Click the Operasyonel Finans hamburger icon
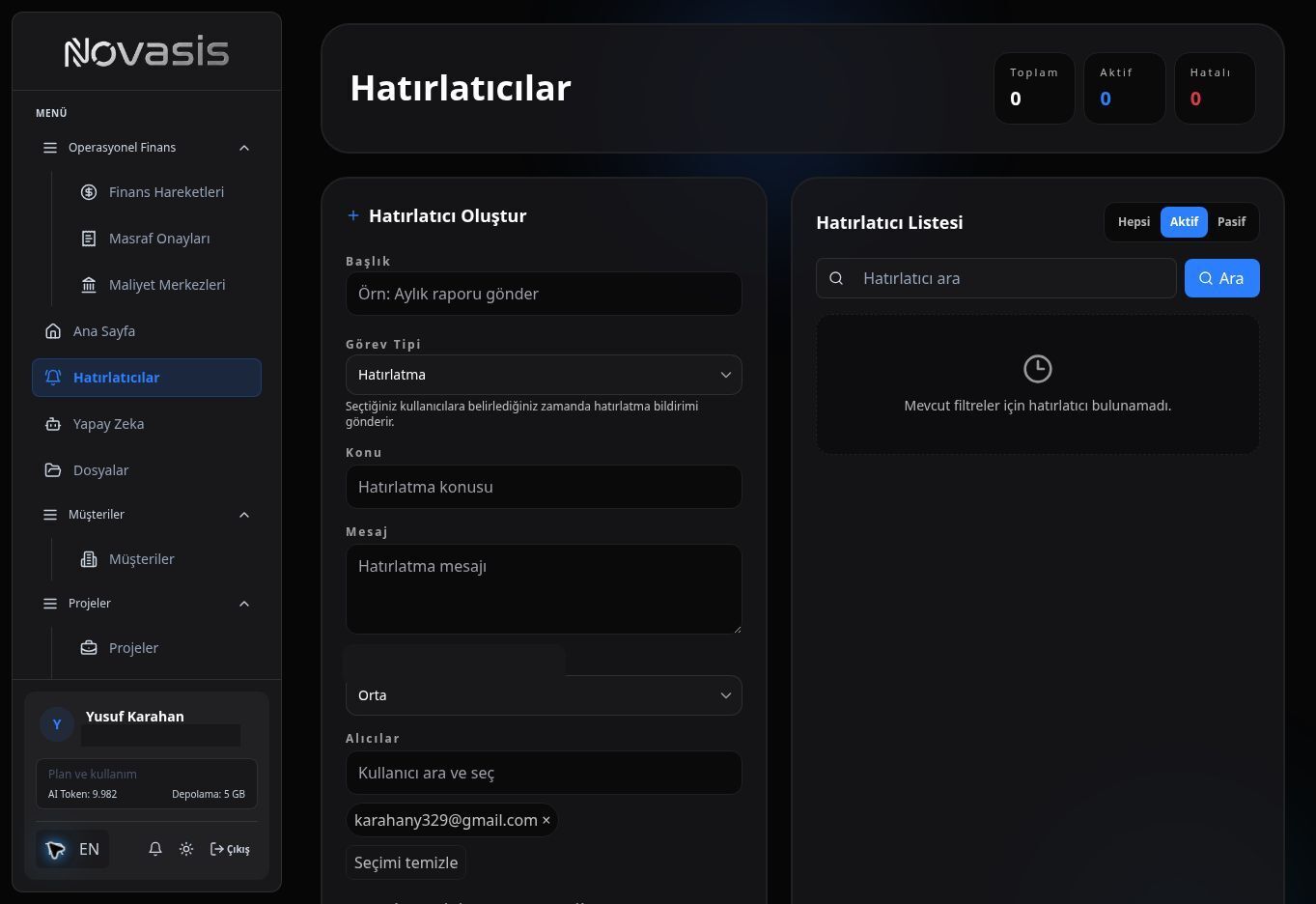 tap(50, 148)
